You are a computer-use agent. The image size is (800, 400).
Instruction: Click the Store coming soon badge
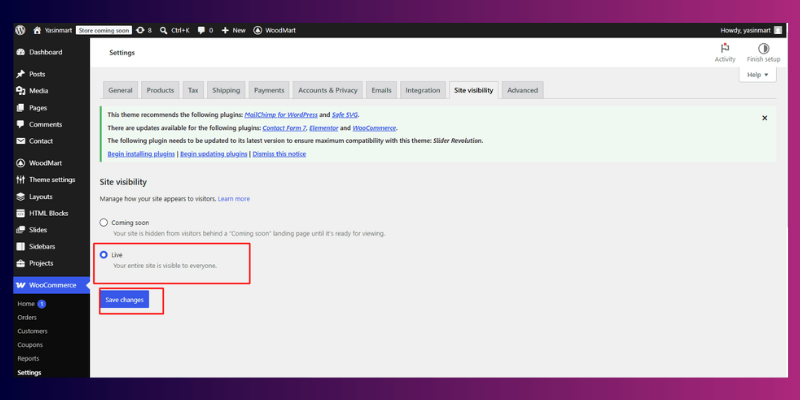tap(104, 30)
